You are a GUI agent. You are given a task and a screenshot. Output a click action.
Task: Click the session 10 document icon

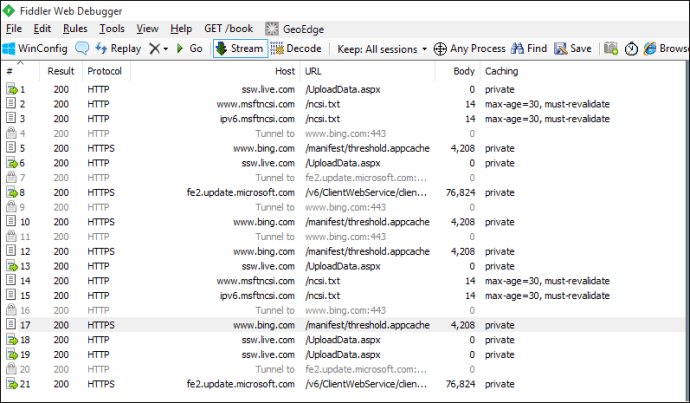[11, 221]
